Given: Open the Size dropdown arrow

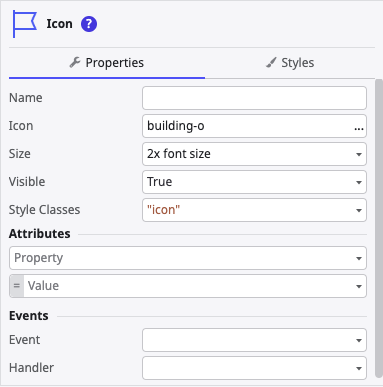Looking at the screenshot, I should click(x=359, y=154).
